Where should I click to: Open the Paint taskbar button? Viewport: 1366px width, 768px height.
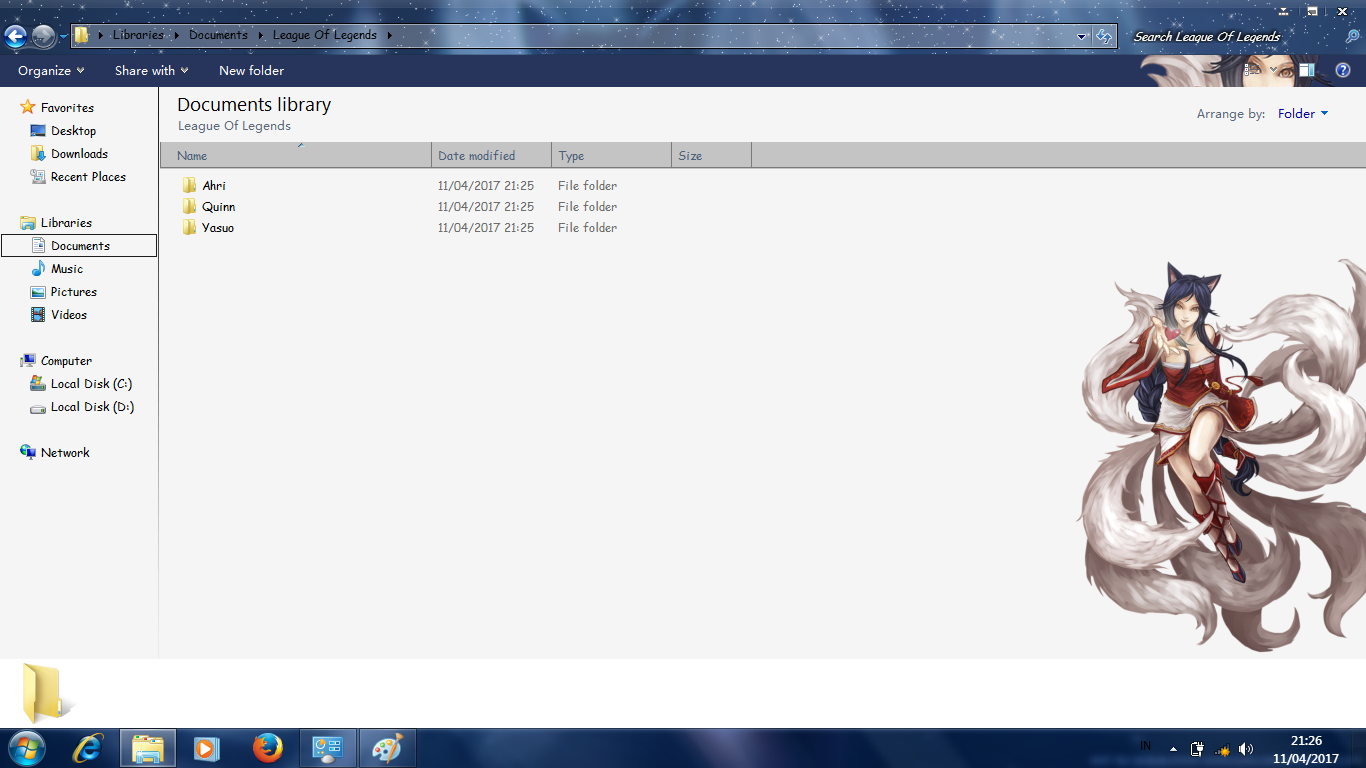click(387, 748)
